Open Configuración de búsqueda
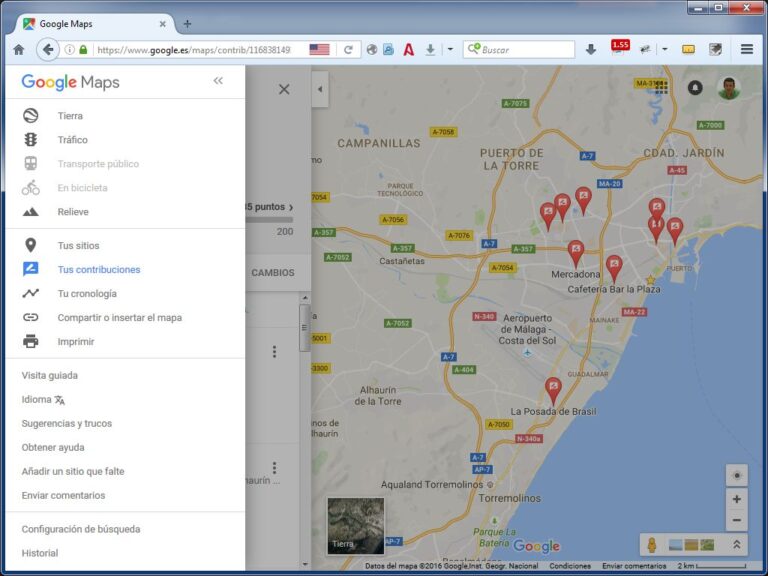 (x=81, y=529)
